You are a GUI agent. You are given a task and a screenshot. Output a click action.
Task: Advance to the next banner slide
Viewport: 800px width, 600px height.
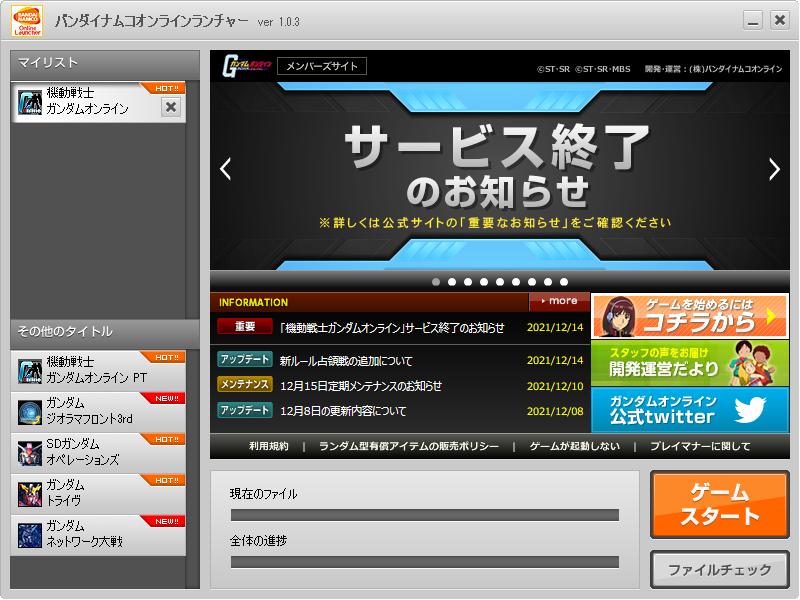click(x=774, y=169)
